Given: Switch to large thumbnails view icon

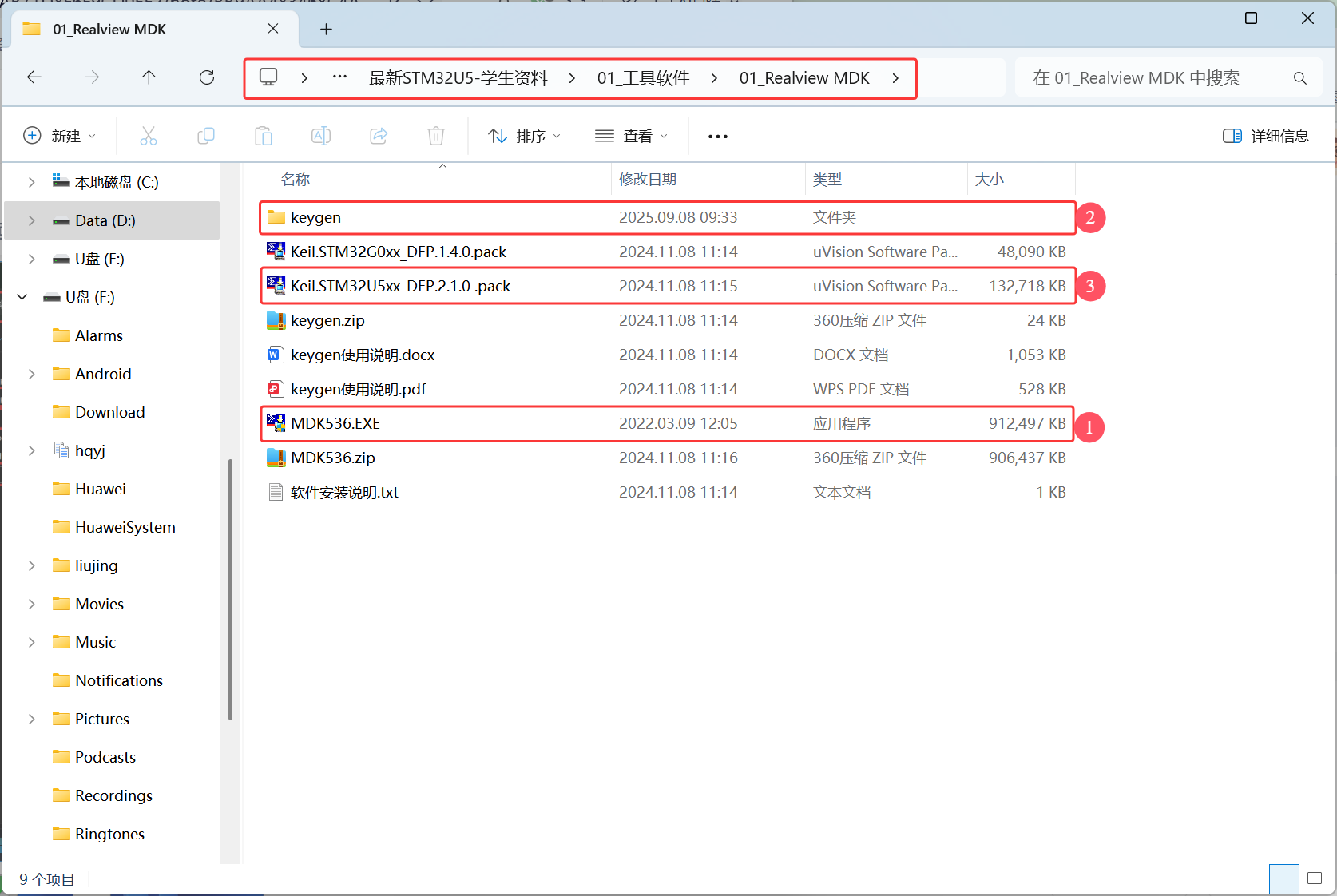Looking at the screenshot, I should point(1315,880).
